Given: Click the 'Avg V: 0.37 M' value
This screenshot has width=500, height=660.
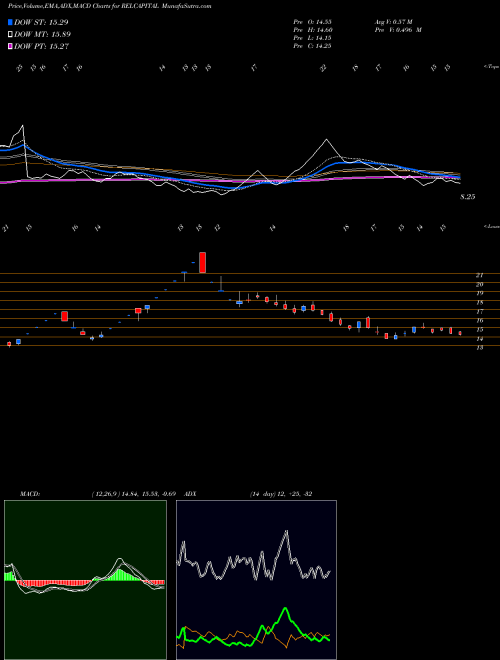Looking at the screenshot, I should pyautogui.click(x=394, y=22).
